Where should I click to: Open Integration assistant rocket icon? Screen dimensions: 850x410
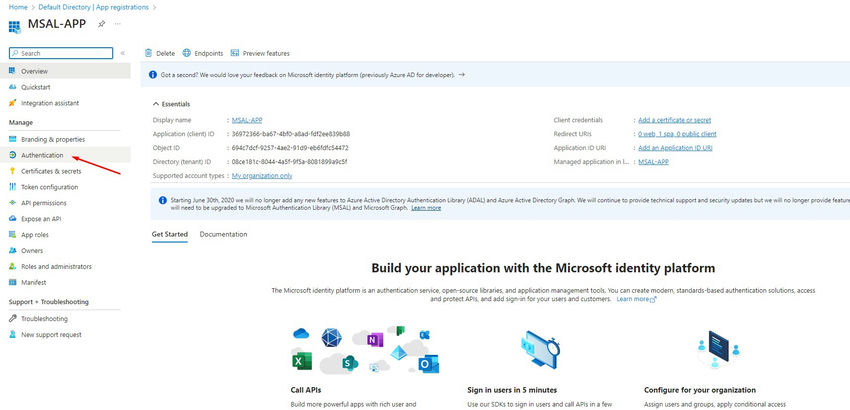click(12, 103)
